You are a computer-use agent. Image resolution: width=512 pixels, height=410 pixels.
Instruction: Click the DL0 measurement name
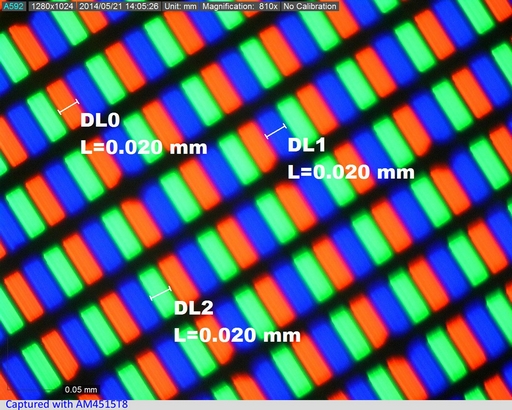[100, 120]
